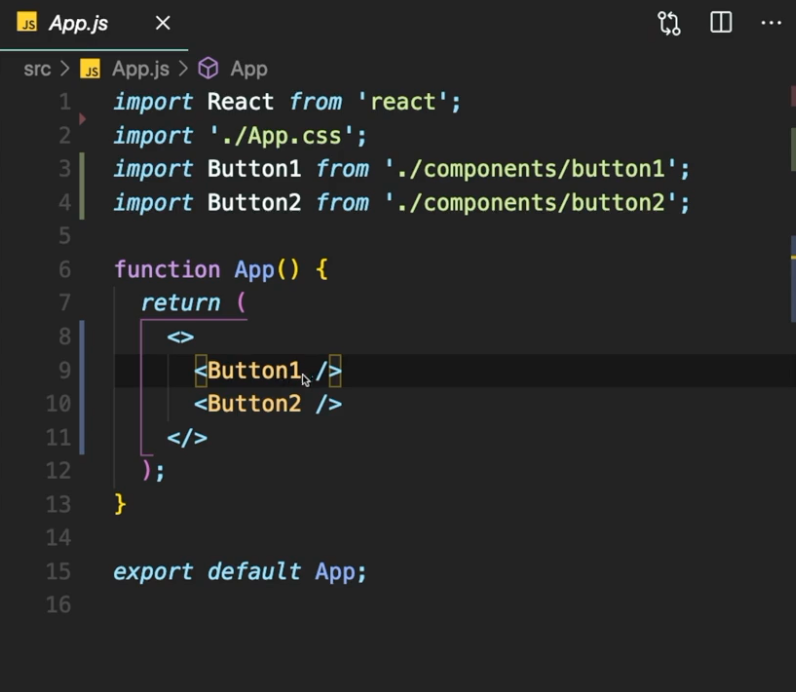Screen dimensions: 796x692
Task: Open the App.js file breadcrumb
Action: [x=141, y=69]
